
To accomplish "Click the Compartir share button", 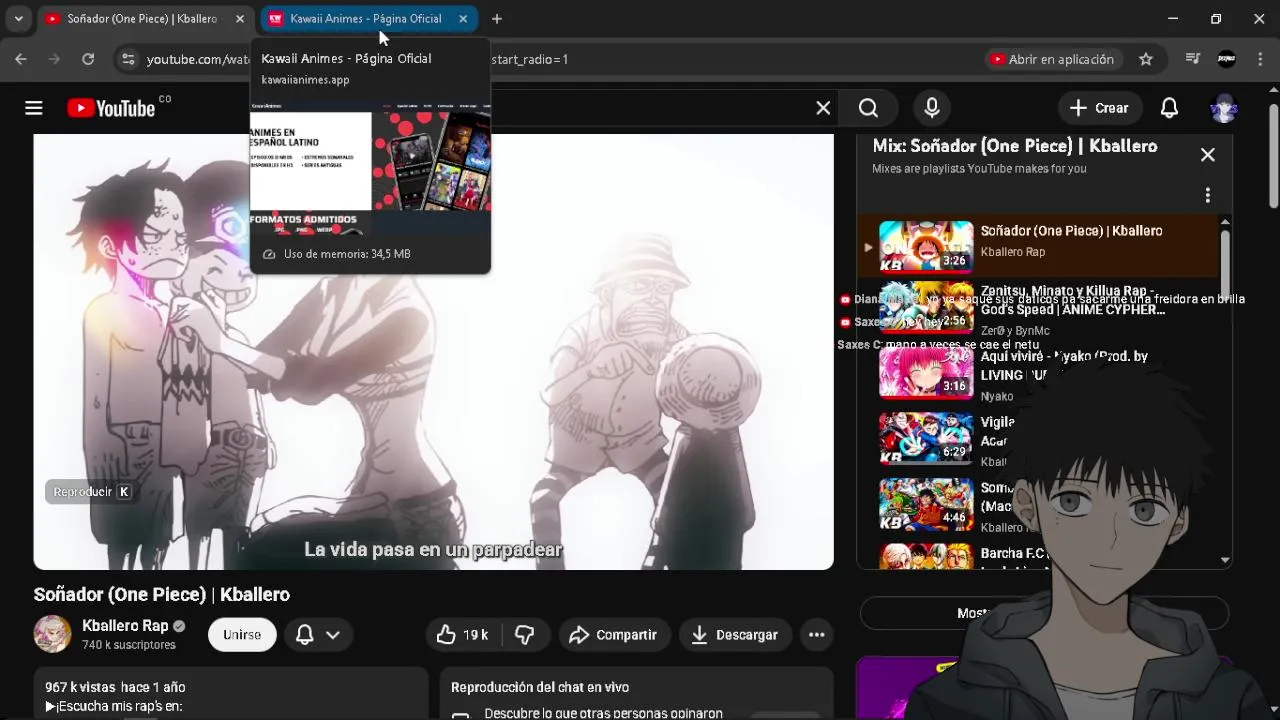I will [x=613, y=635].
